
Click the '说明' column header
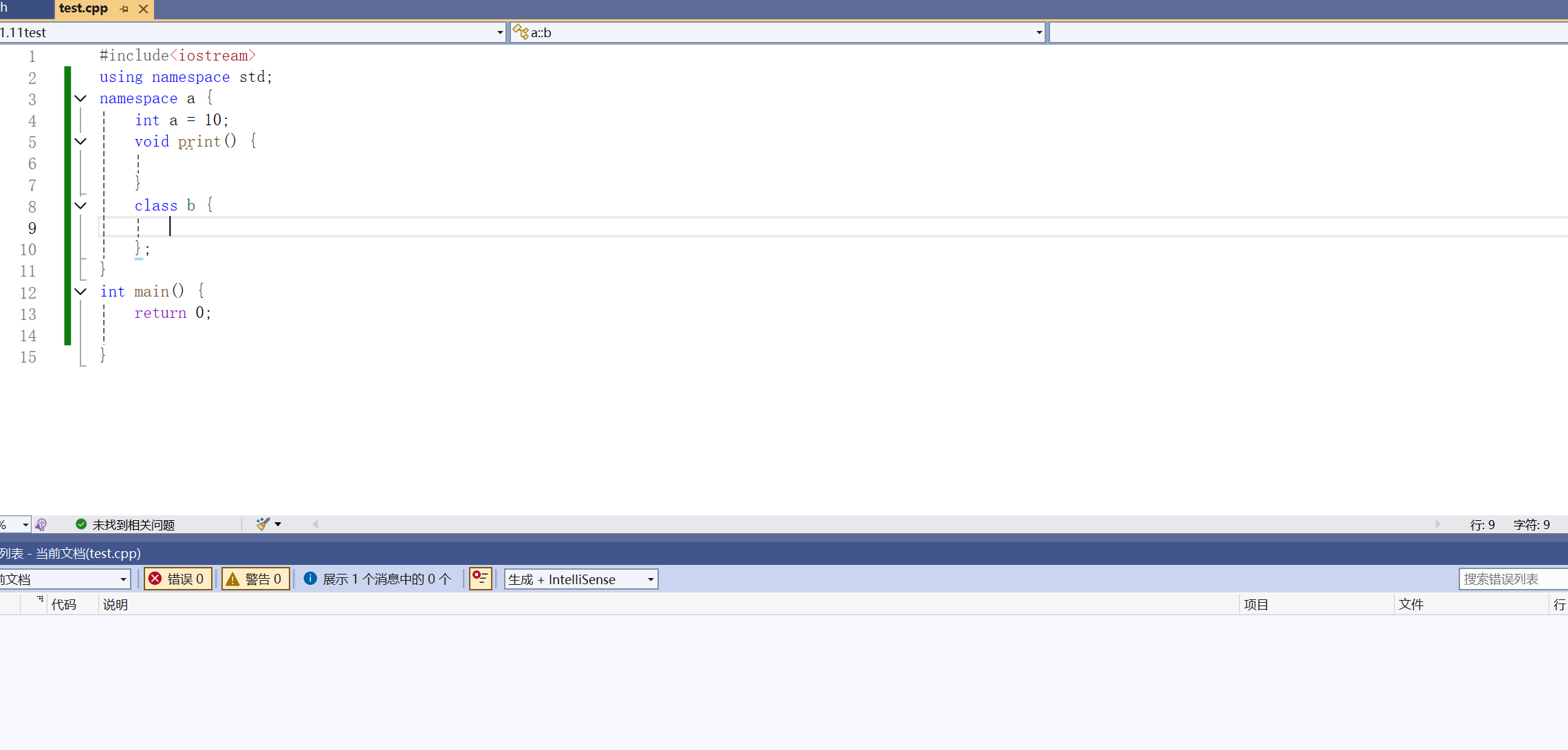116,604
